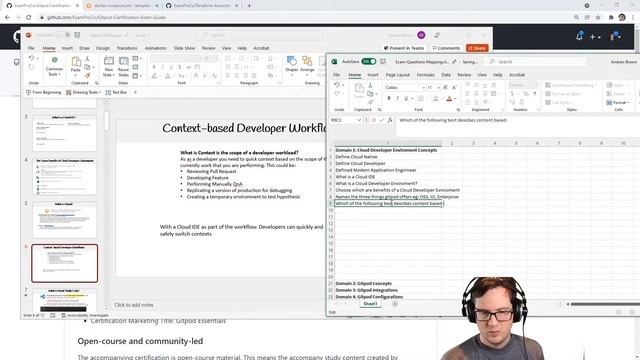Select the Sheet1 tab in Excel

370,304
